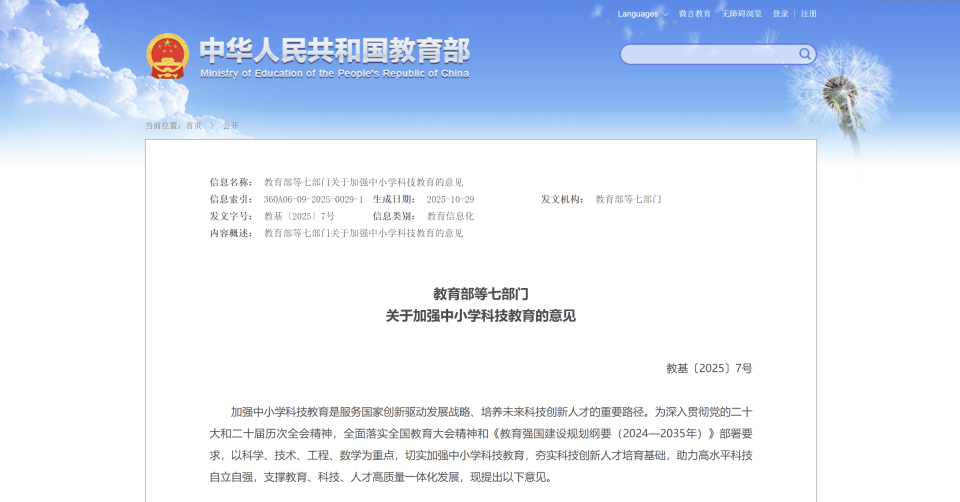Viewport: 960px width, 502px height.
Task: Enable 无障碍浏览 accessibility mode
Action: point(741,14)
